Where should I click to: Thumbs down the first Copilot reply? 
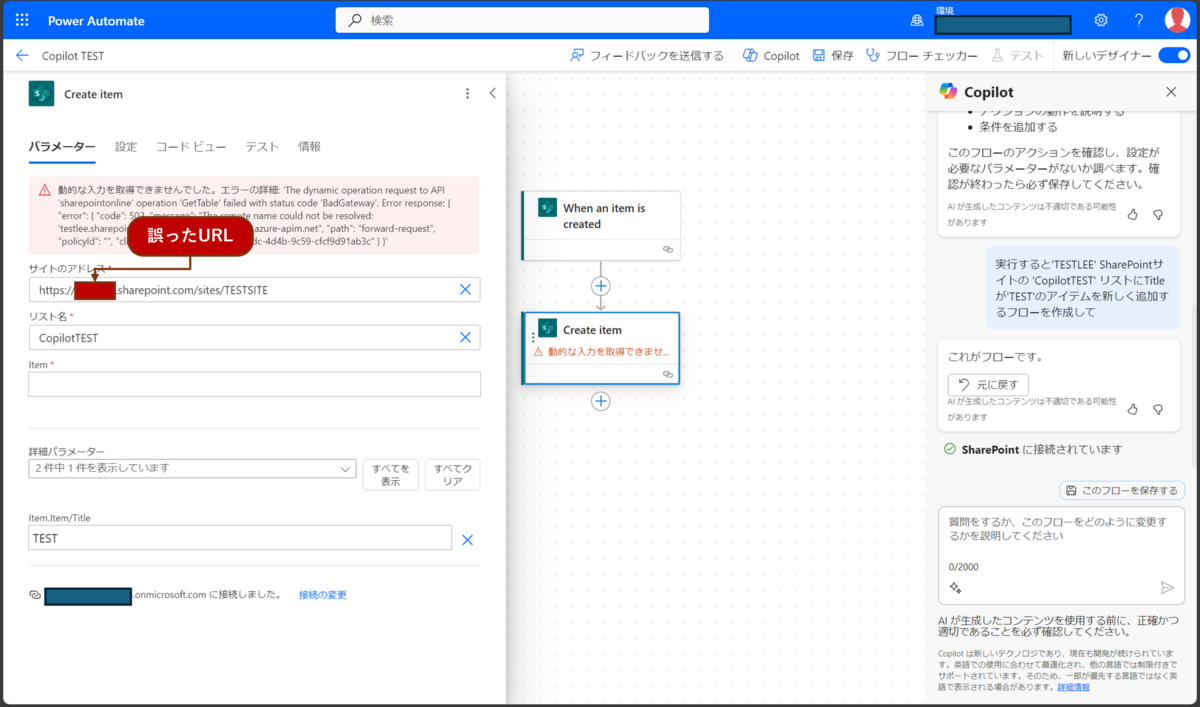point(1158,215)
